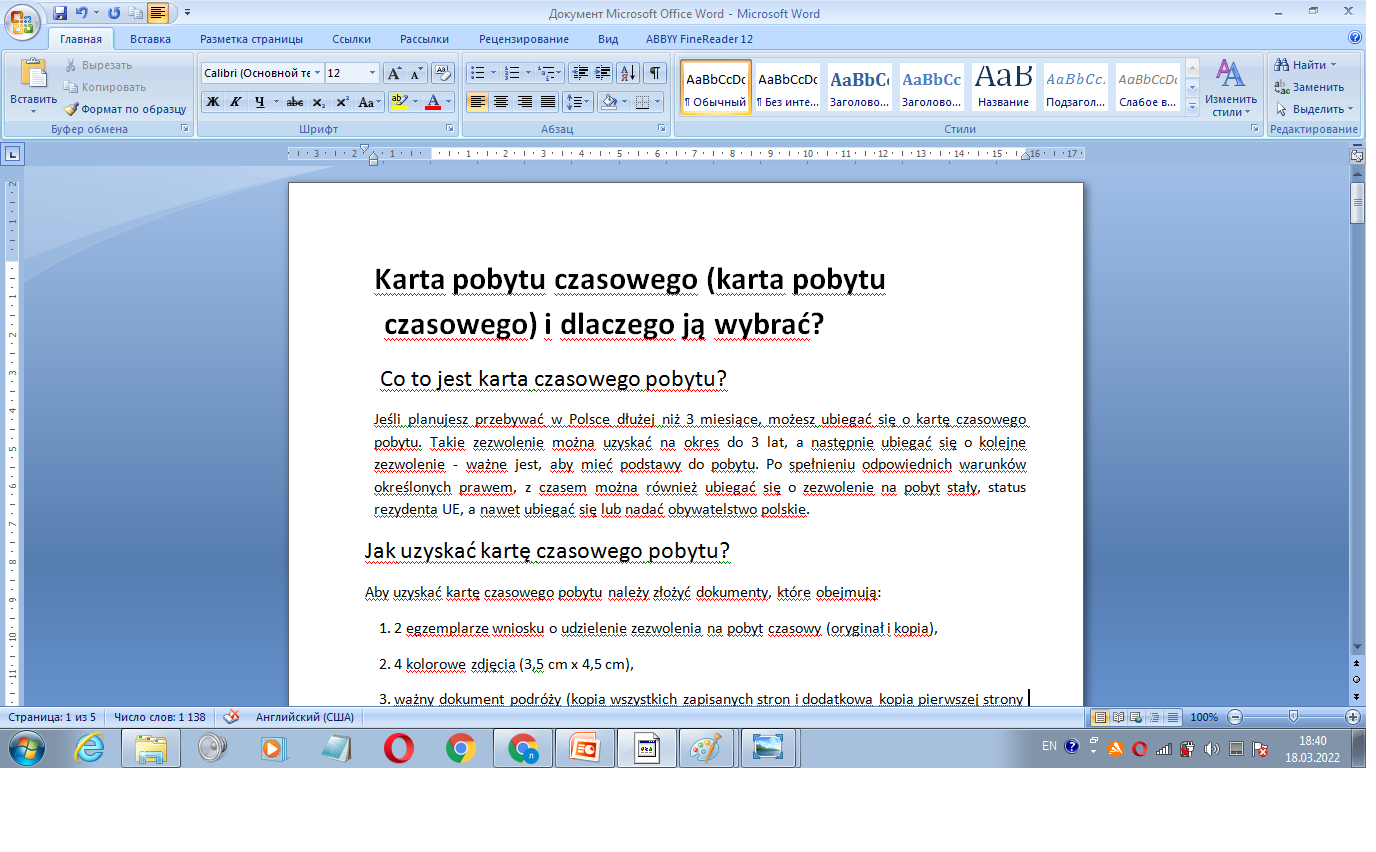Show paragraph marks with the ¶ toggle

(x=653, y=72)
